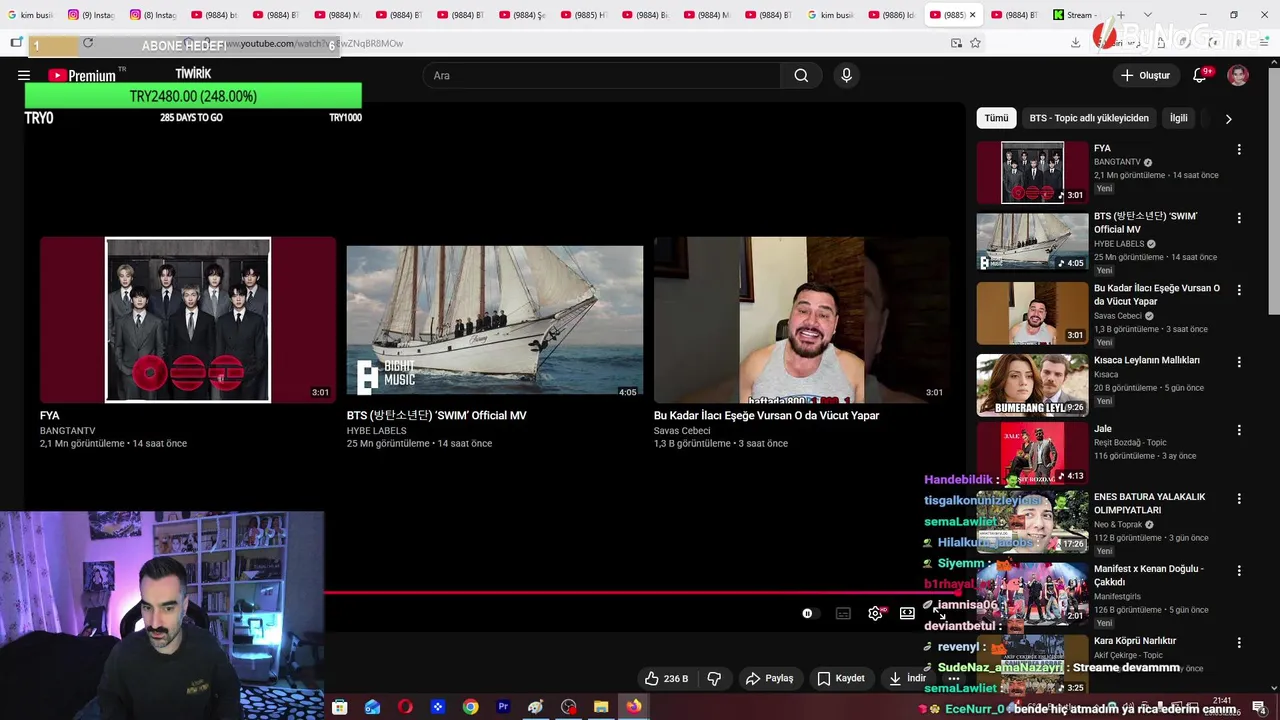This screenshot has width=1280, height=720.
Task: Open Manifest x Kenan Doğulu - Çakkıdı video
Action: pyautogui.click(x=1149, y=575)
